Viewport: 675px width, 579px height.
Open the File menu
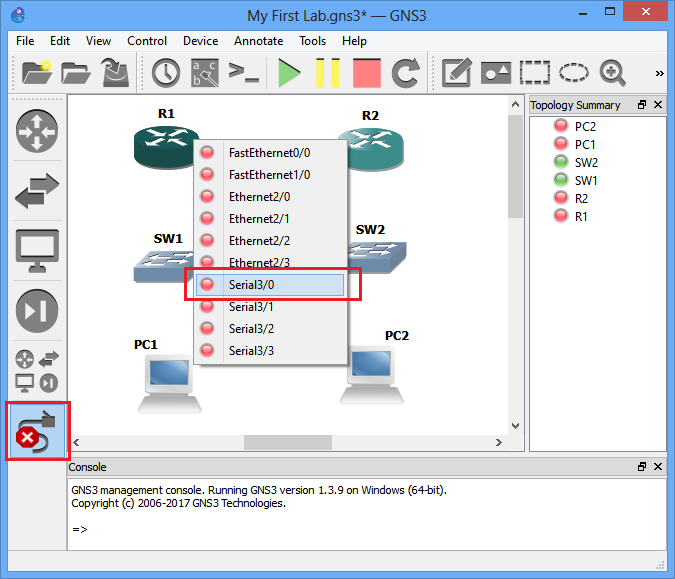click(x=25, y=41)
